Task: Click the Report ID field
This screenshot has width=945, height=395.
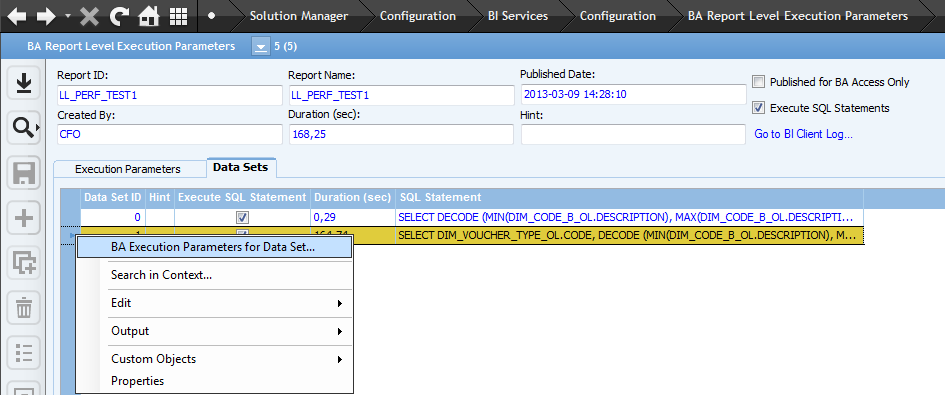Action: click(169, 95)
